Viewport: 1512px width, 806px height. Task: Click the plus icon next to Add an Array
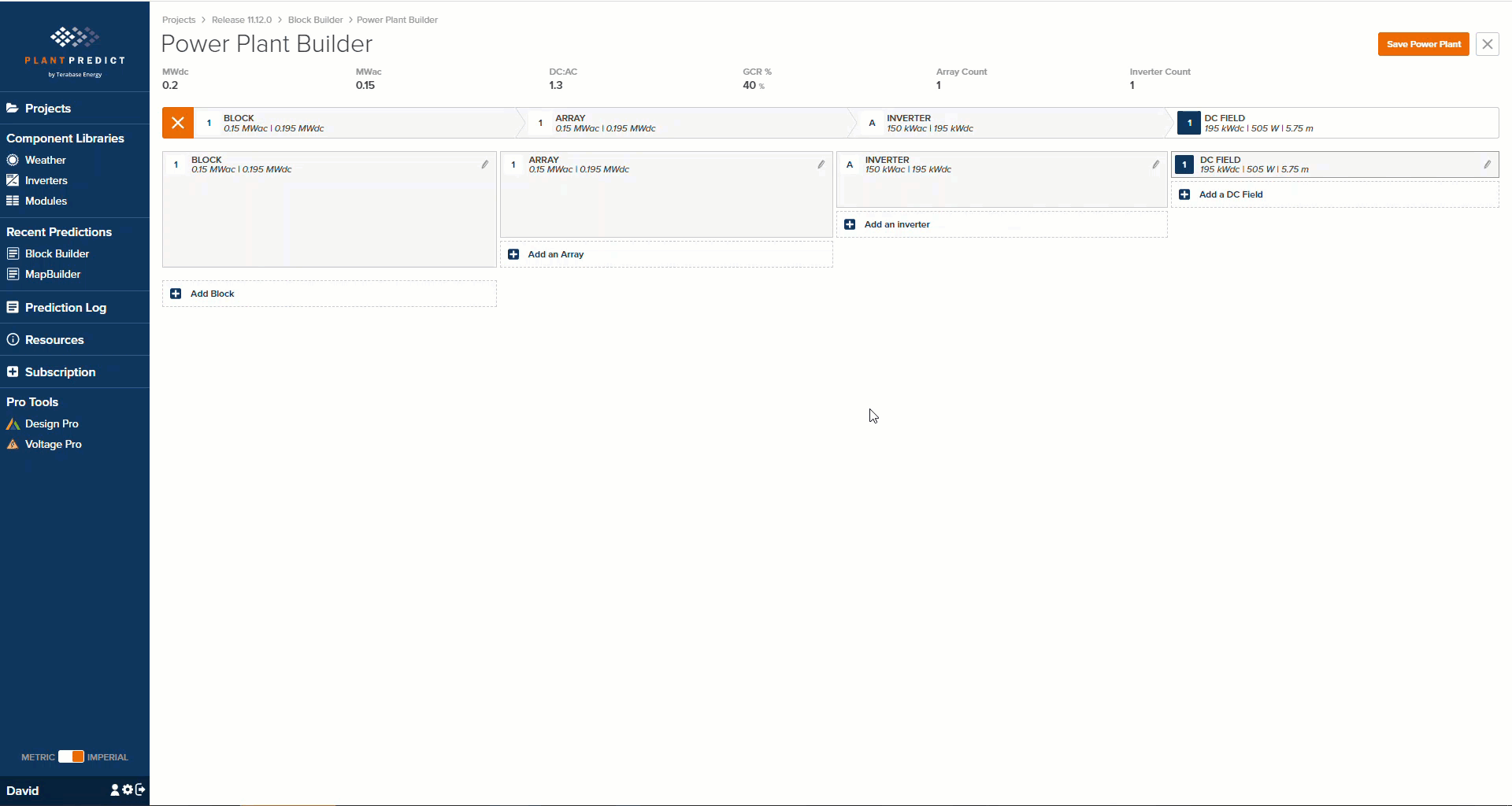[x=513, y=254]
